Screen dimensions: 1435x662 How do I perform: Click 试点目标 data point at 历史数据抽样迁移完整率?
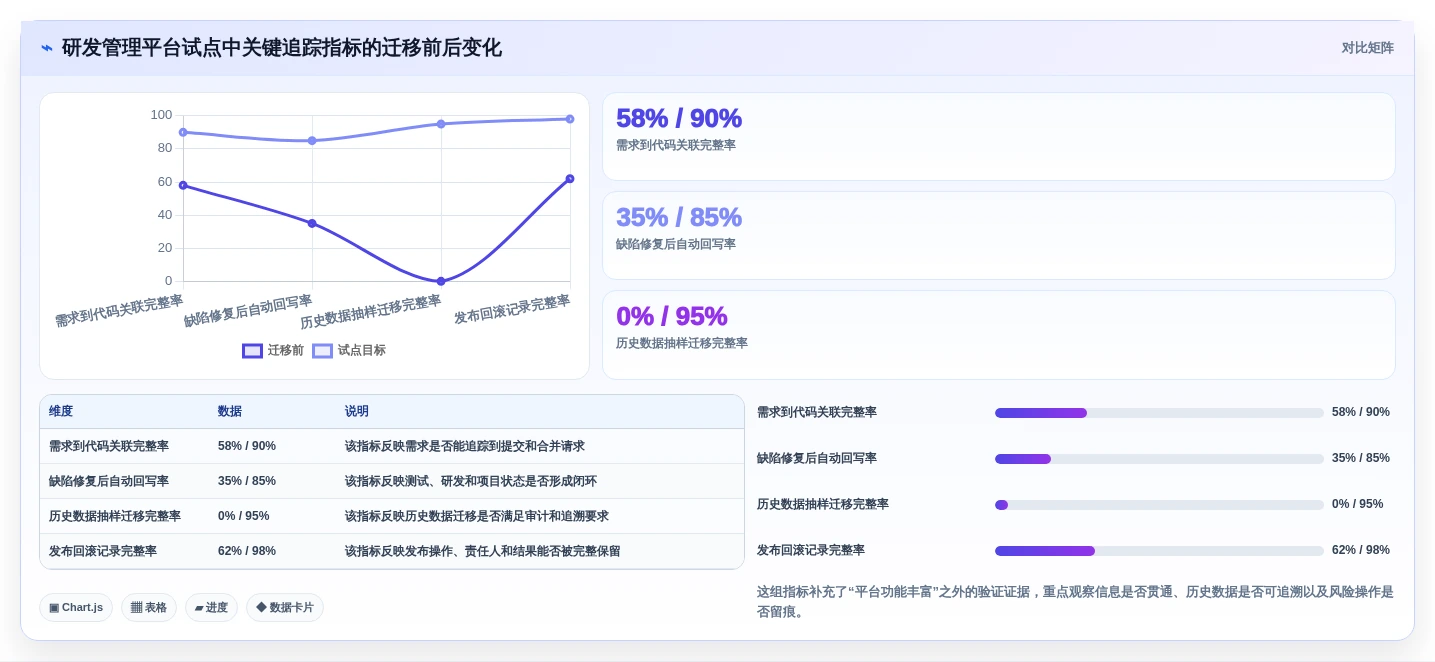click(441, 124)
